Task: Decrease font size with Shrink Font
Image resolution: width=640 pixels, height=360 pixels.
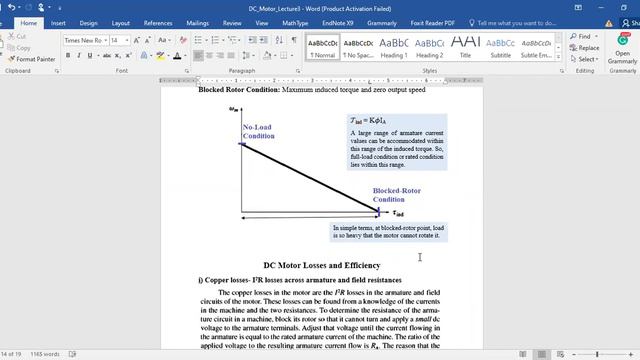Action: (x=147, y=40)
